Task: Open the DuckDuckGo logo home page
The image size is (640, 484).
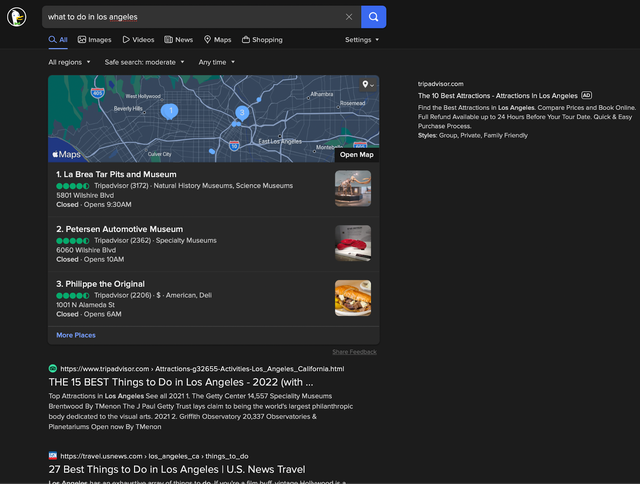Action: [x=17, y=17]
